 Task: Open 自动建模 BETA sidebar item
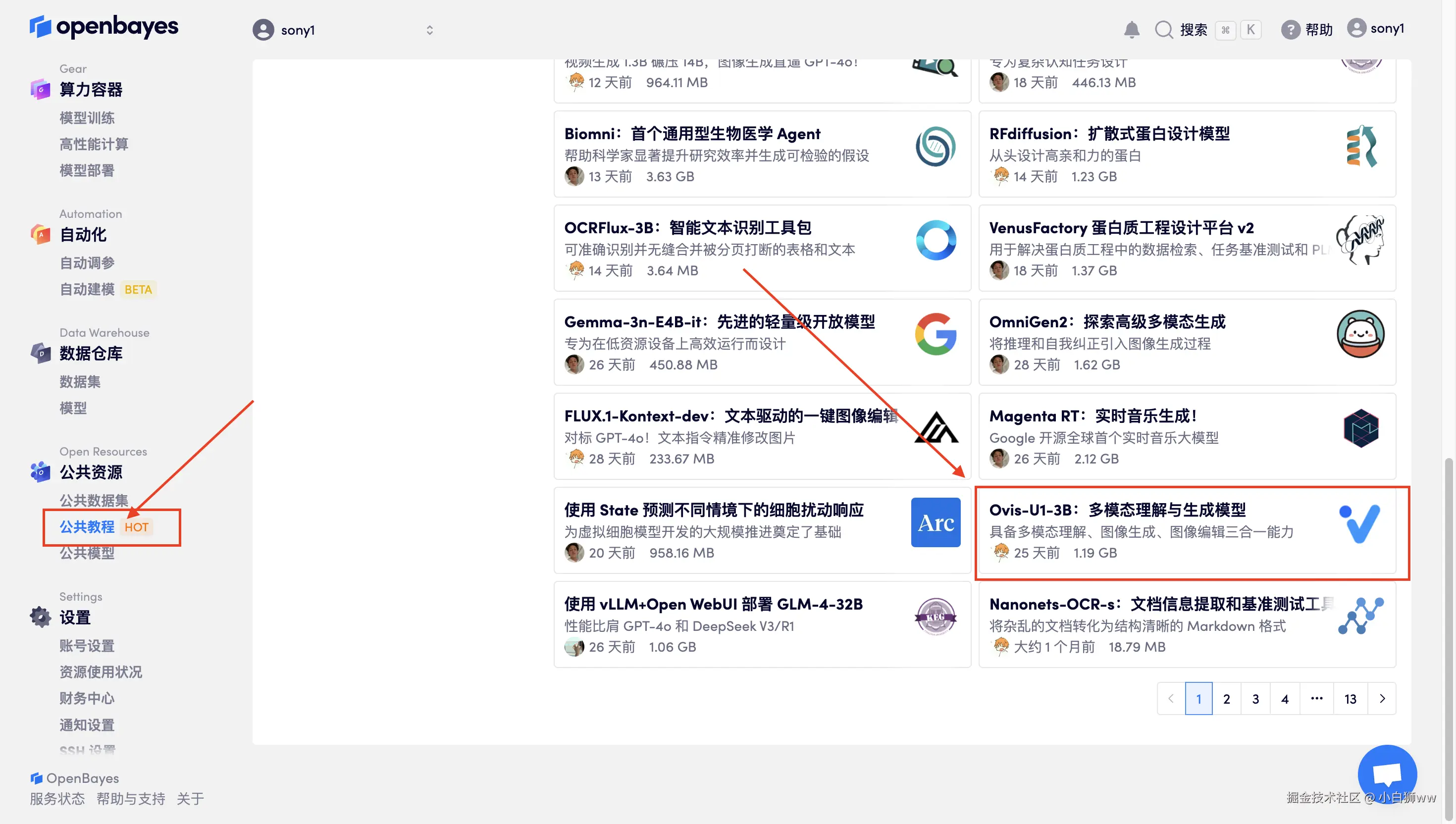coord(88,289)
